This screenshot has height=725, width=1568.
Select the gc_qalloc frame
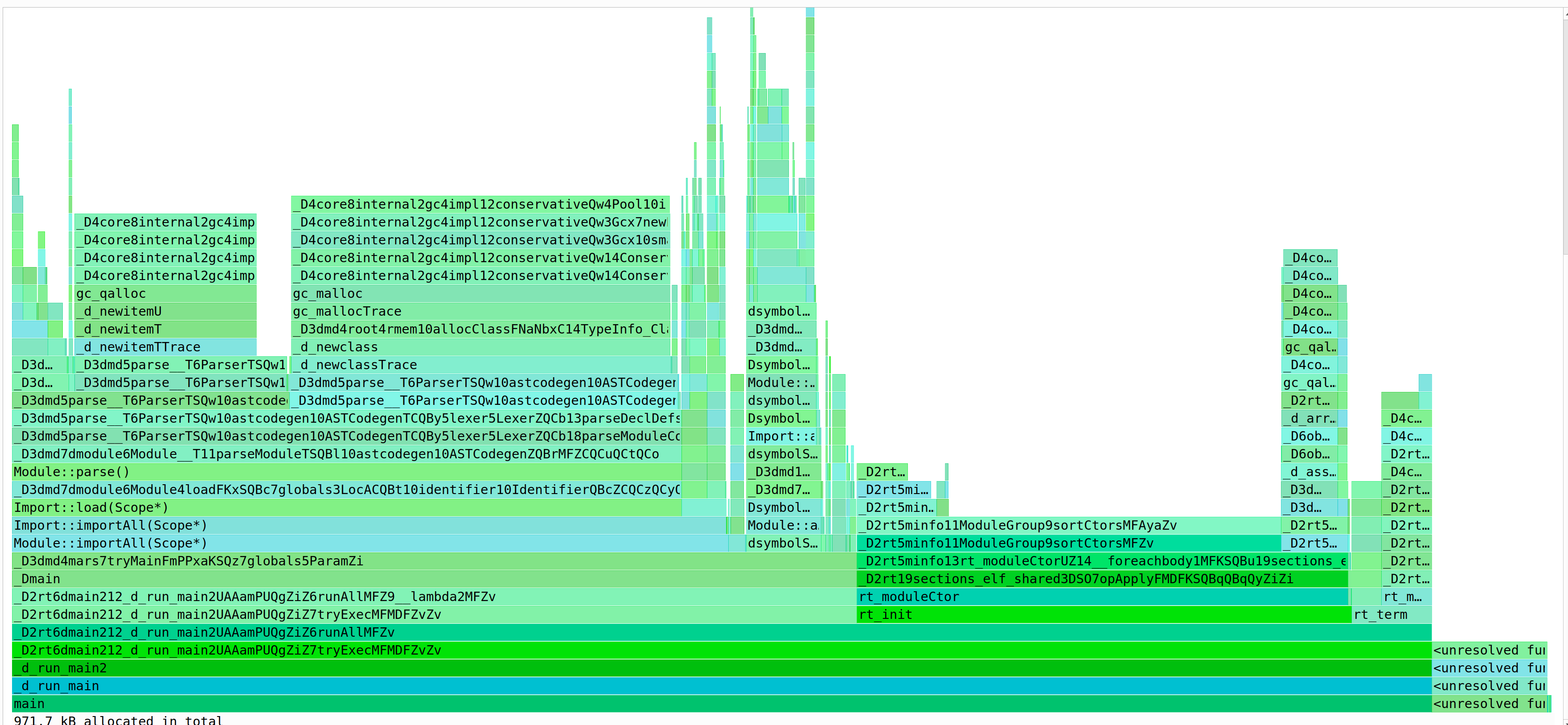165,293
